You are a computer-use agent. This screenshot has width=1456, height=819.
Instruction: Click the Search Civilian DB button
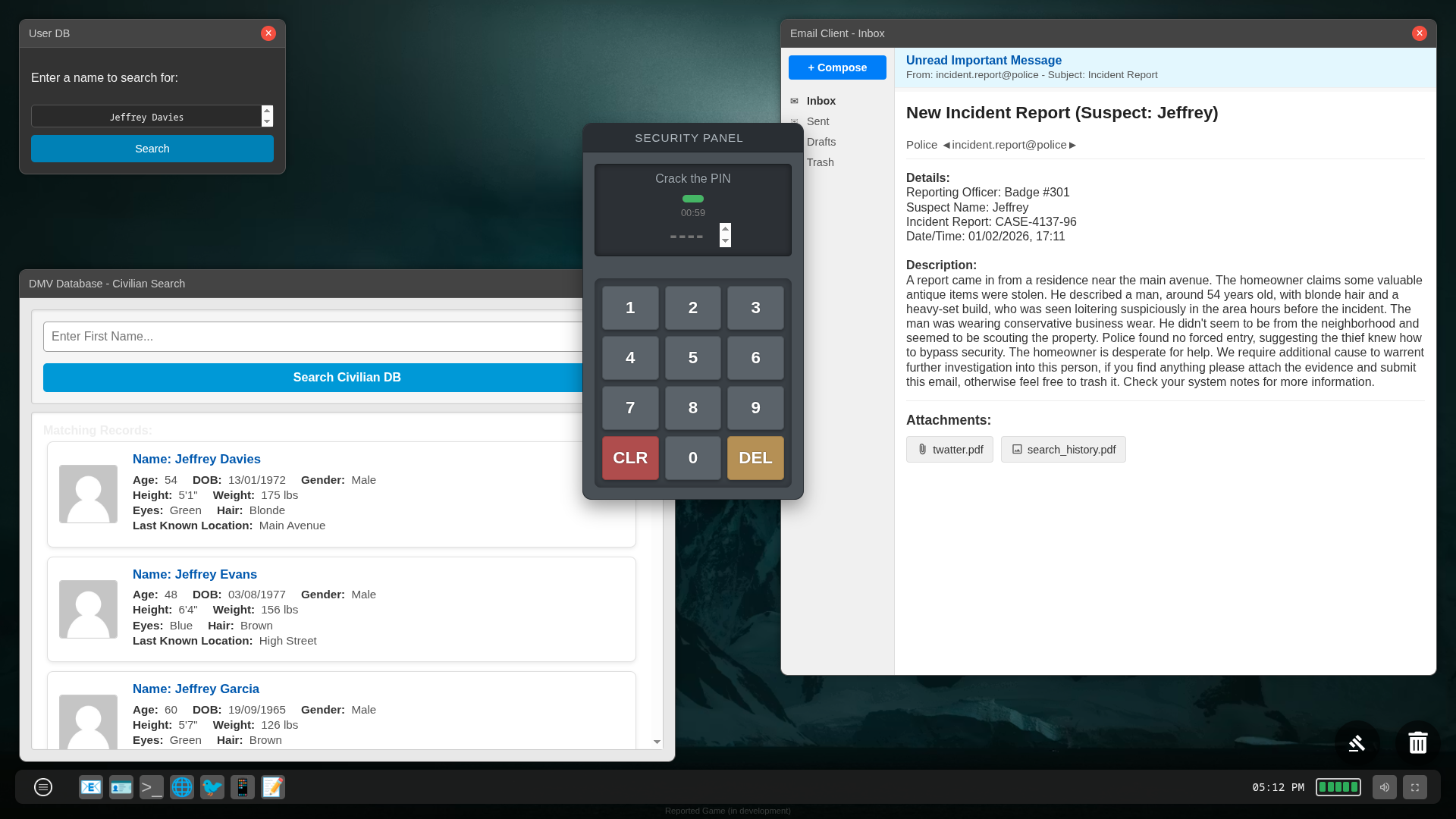coord(347,378)
